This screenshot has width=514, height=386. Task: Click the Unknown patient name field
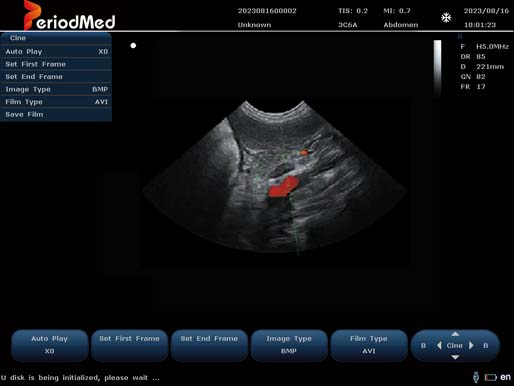click(x=254, y=25)
